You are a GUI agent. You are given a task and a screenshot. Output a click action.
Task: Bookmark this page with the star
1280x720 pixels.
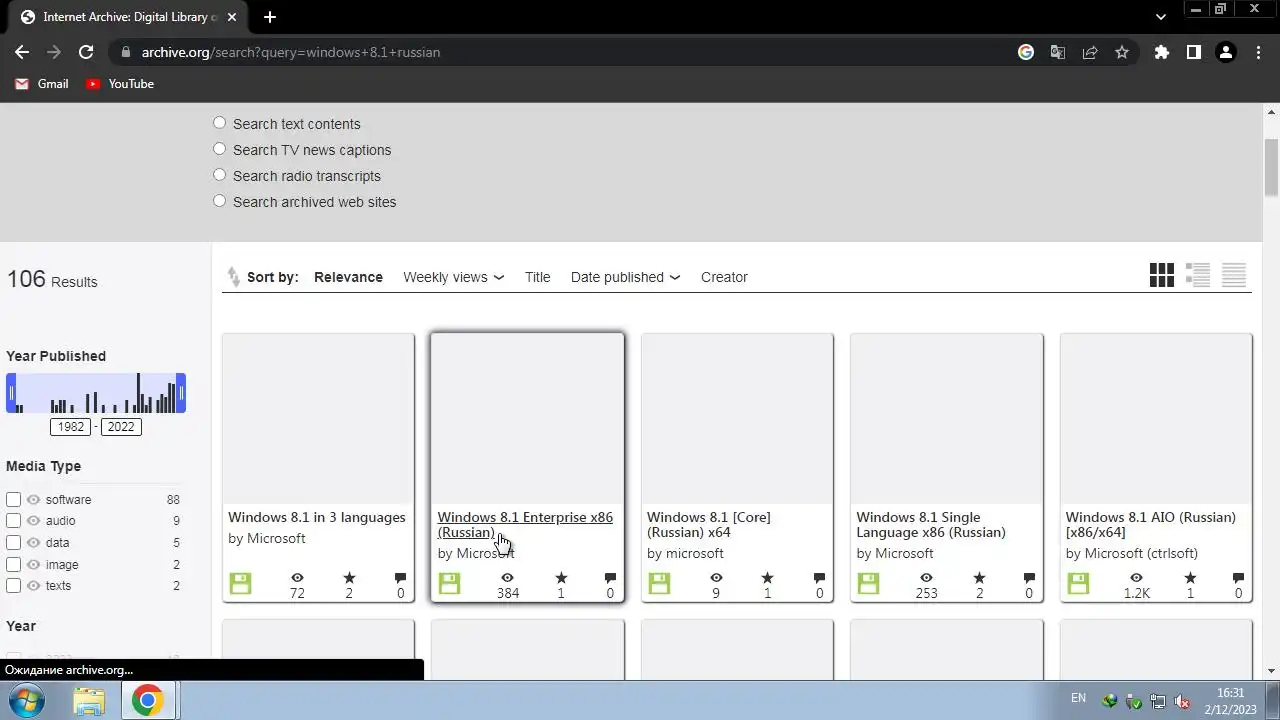tap(1122, 52)
